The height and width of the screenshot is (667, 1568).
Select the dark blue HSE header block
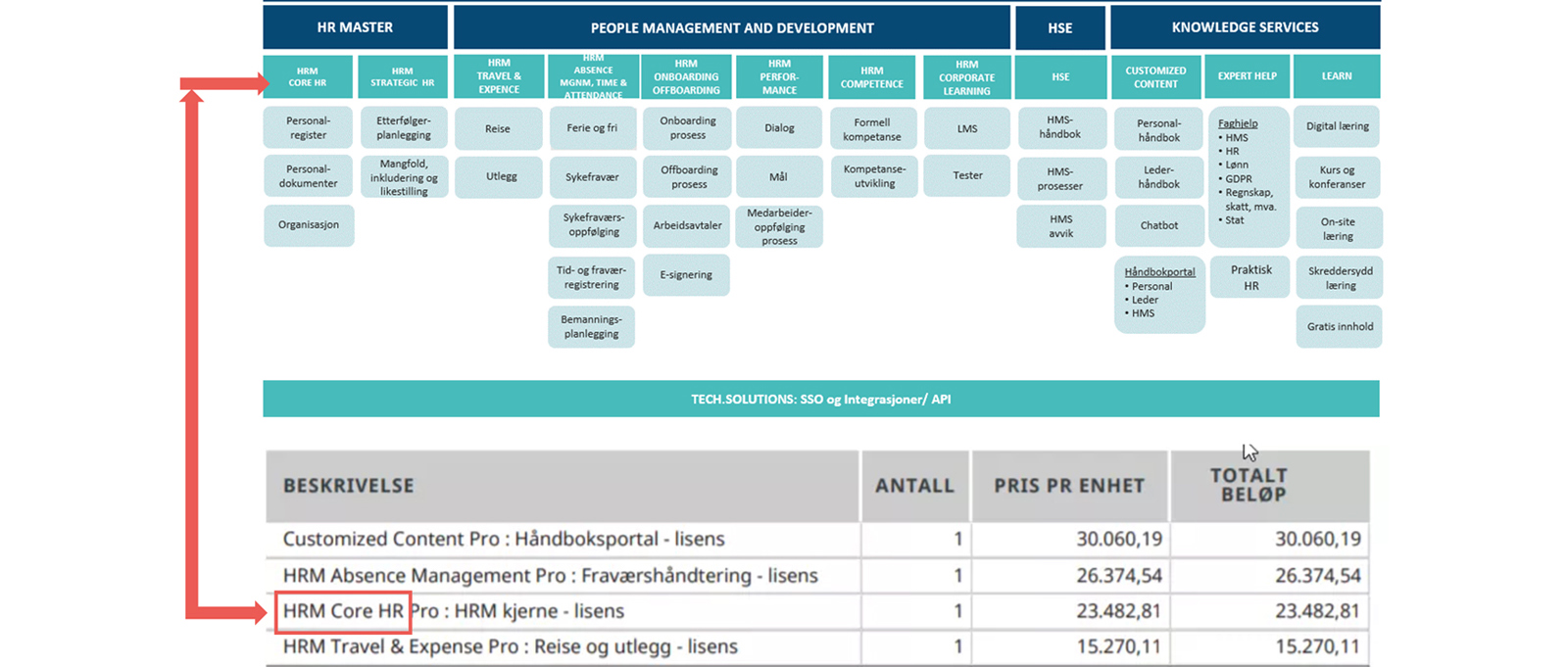1059,27
